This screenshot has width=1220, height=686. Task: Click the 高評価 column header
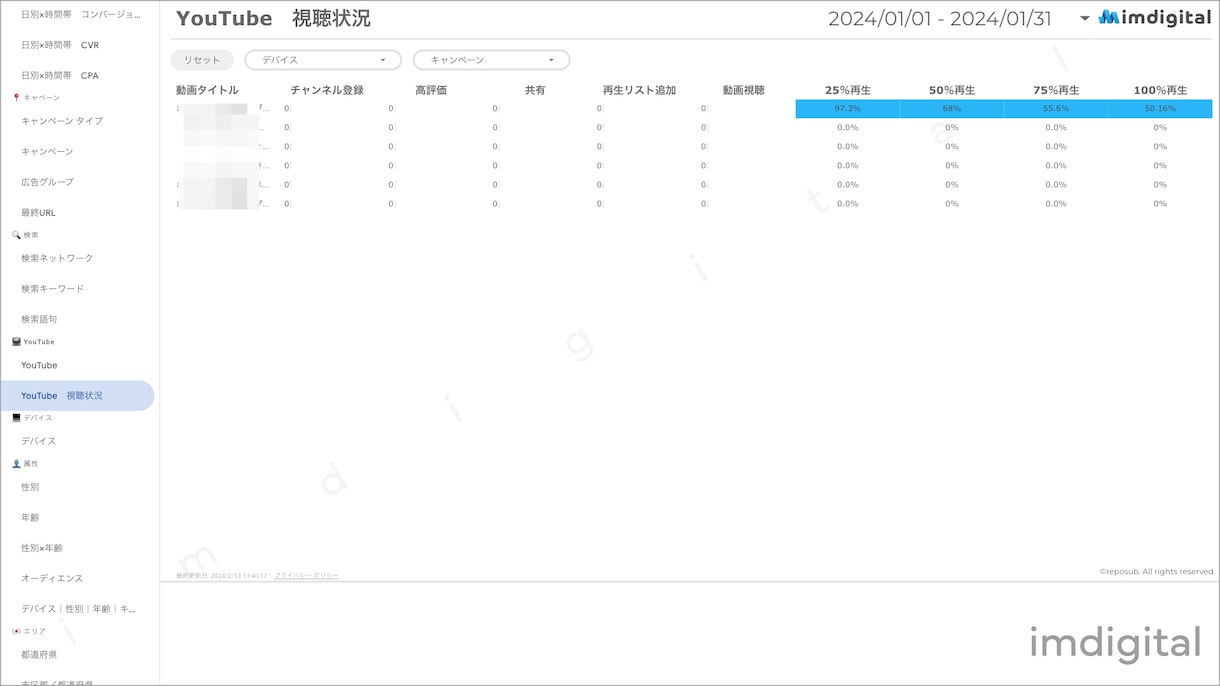(431, 90)
